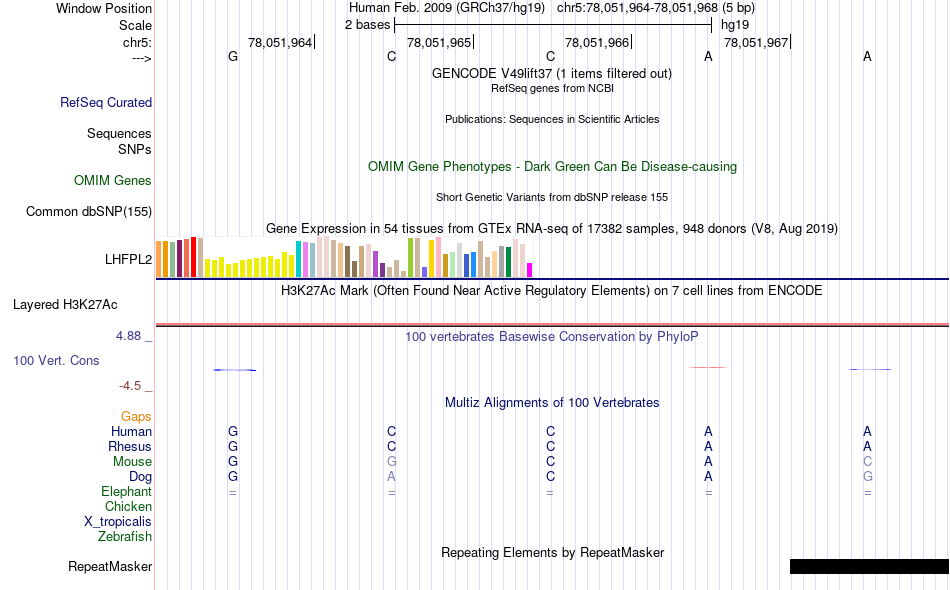
Task: Click the black RepeatMasker element block
Action: click(869, 566)
